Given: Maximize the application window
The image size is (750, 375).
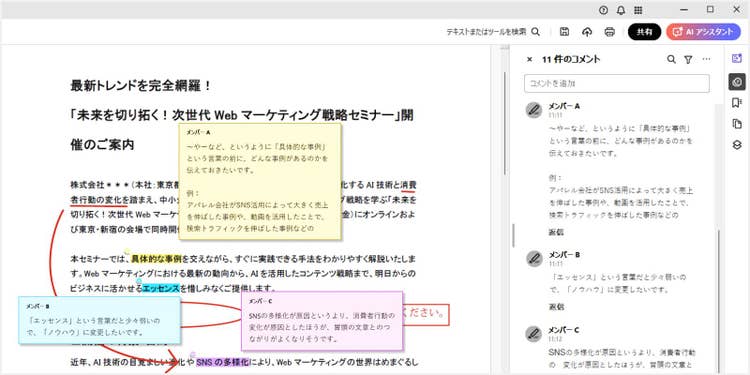Looking at the screenshot, I should (x=710, y=9).
